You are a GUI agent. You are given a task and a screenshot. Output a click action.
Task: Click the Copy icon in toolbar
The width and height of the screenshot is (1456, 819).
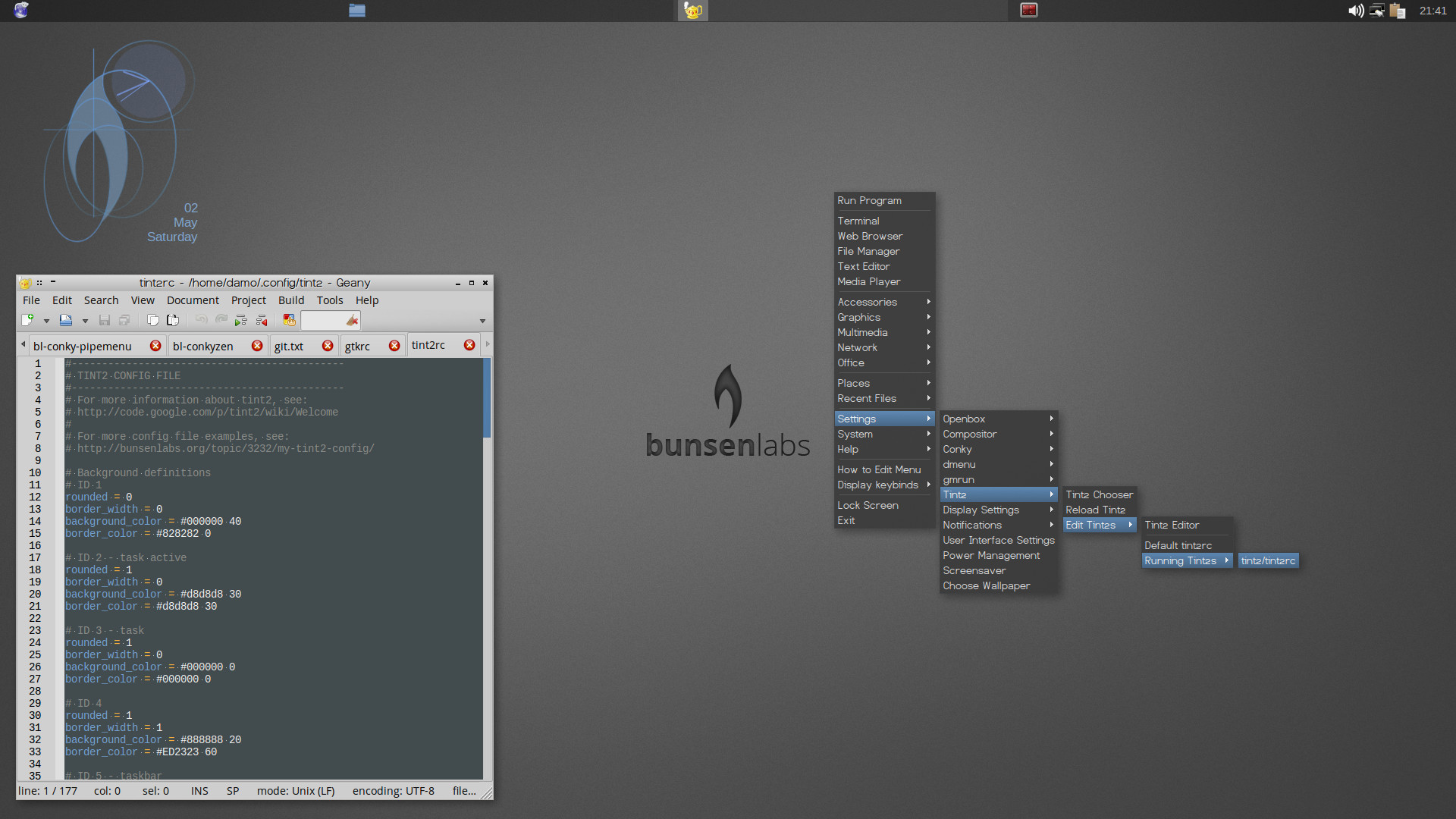coord(152,321)
